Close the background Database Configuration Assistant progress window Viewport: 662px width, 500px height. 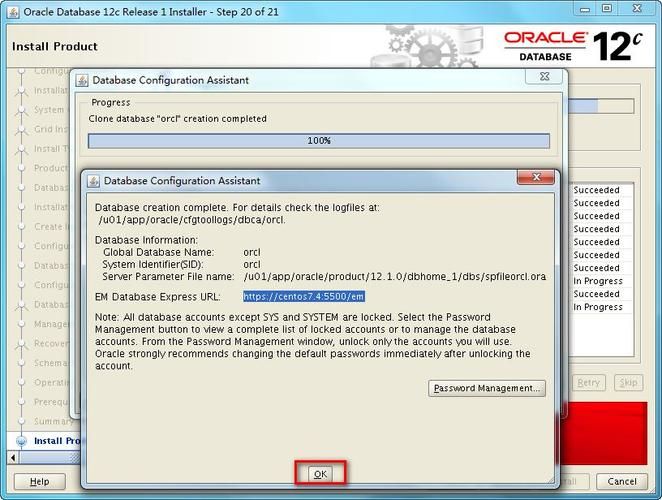pos(544,76)
